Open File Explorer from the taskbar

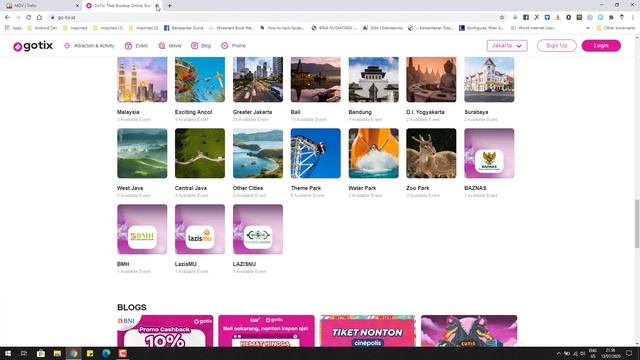(57, 353)
